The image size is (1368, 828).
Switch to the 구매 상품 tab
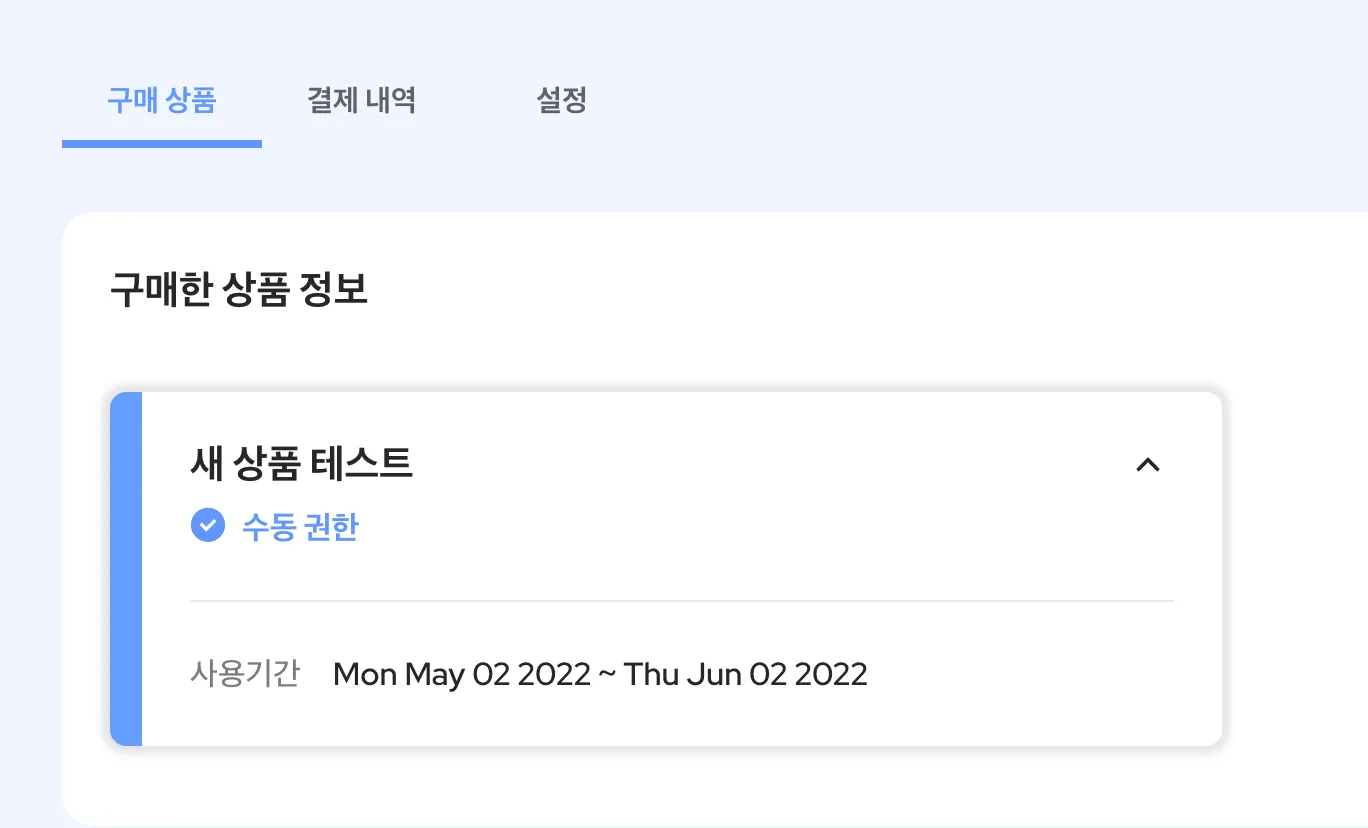point(161,100)
